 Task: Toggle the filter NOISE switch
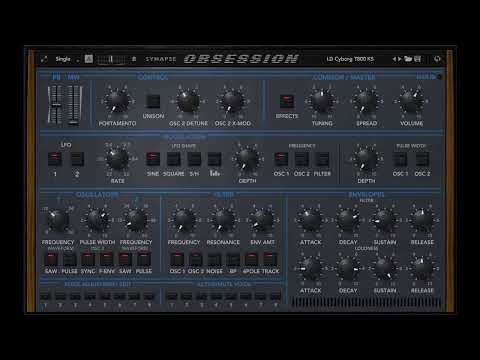214,259
